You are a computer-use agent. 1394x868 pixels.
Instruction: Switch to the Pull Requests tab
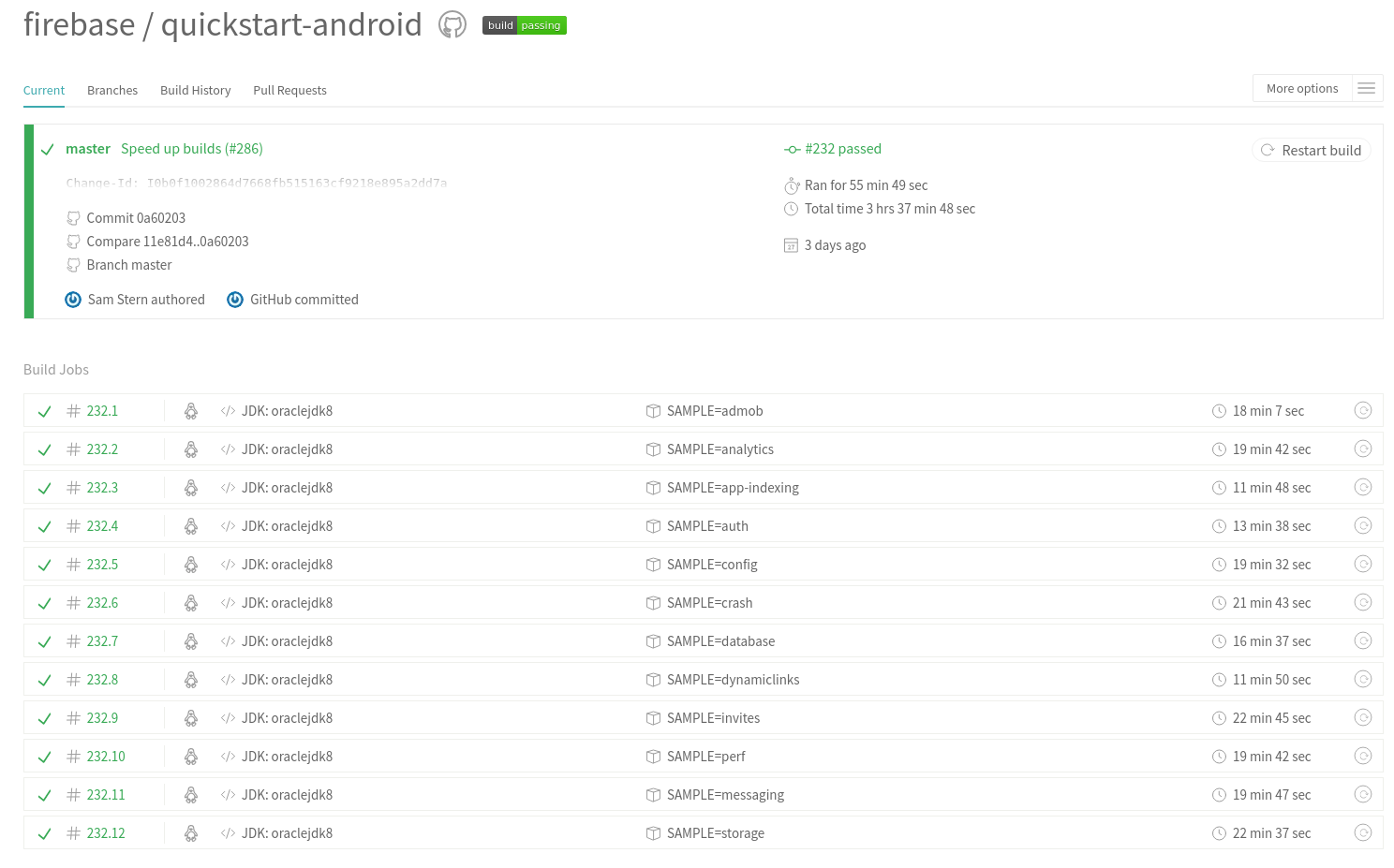coord(289,90)
